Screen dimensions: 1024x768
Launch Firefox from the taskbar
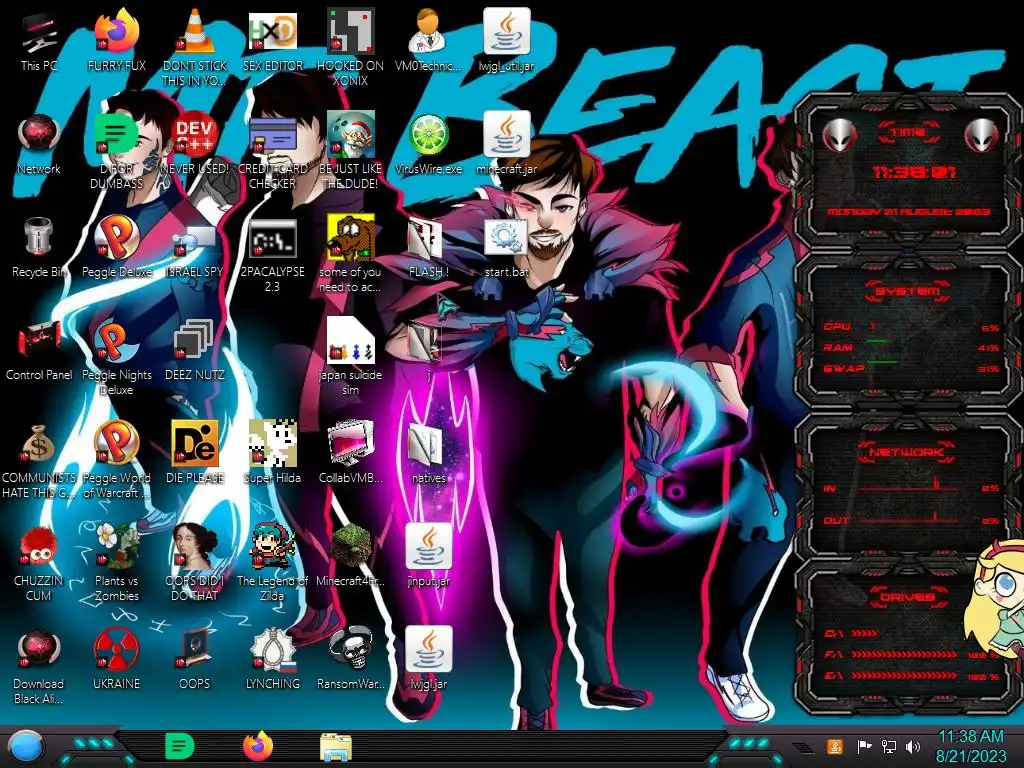(x=258, y=746)
